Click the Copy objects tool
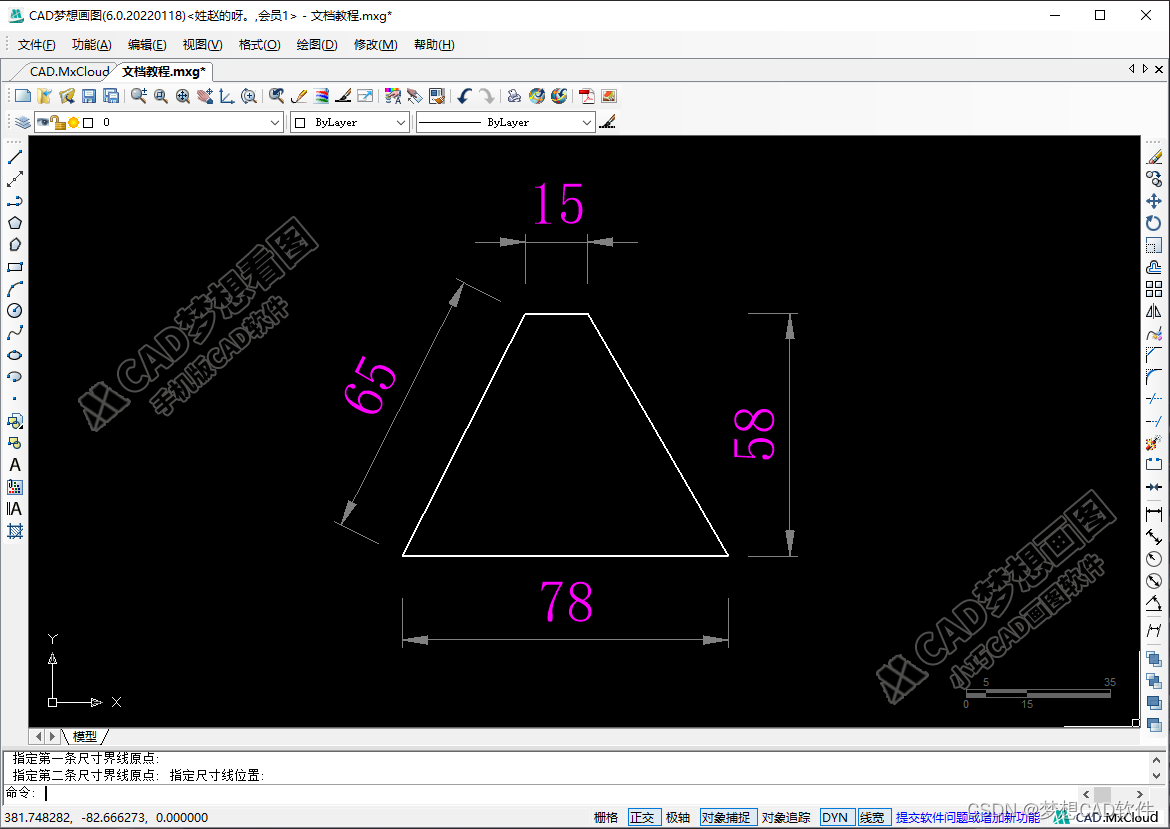The height and width of the screenshot is (829, 1170). pyautogui.click(x=1154, y=179)
